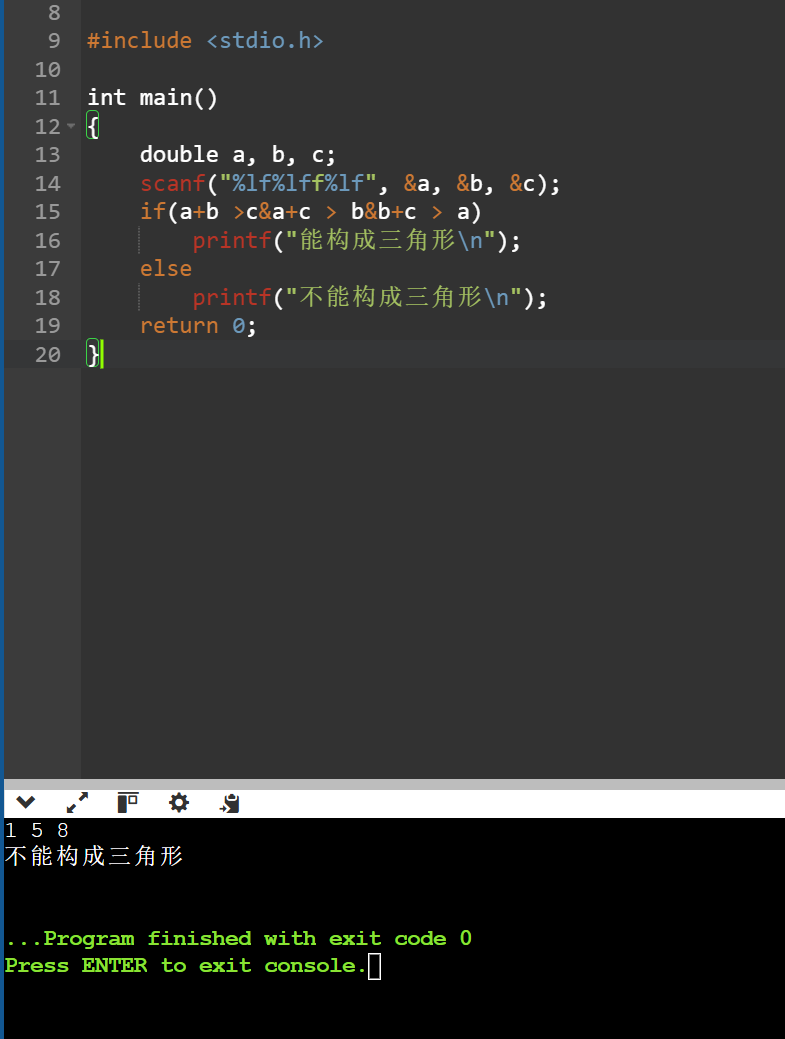Click line number 14 in gutter

(x=48, y=184)
